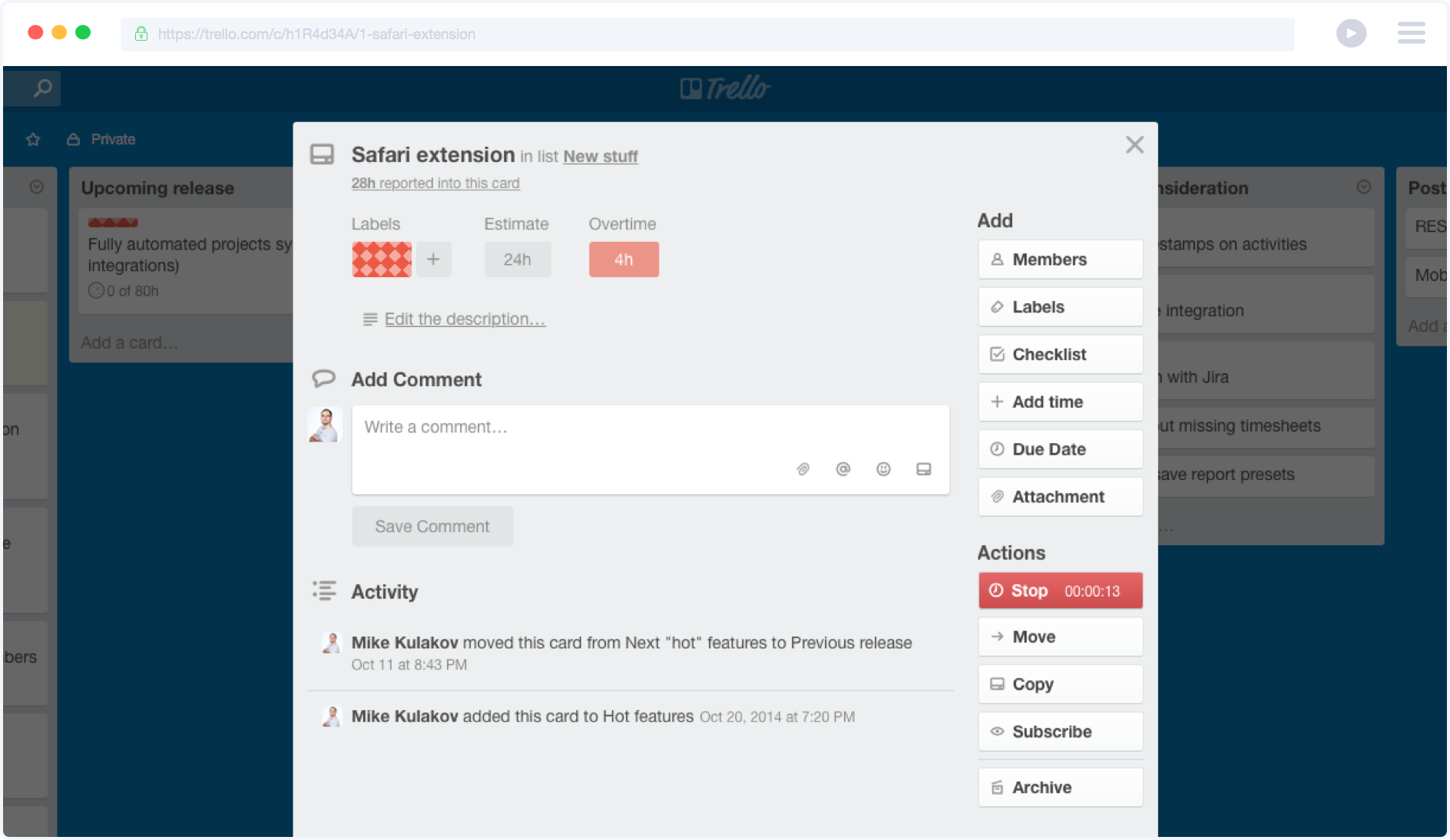The width and height of the screenshot is (1450, 840).
Task: Open the 28h reported into this card link
Action: 435,184
